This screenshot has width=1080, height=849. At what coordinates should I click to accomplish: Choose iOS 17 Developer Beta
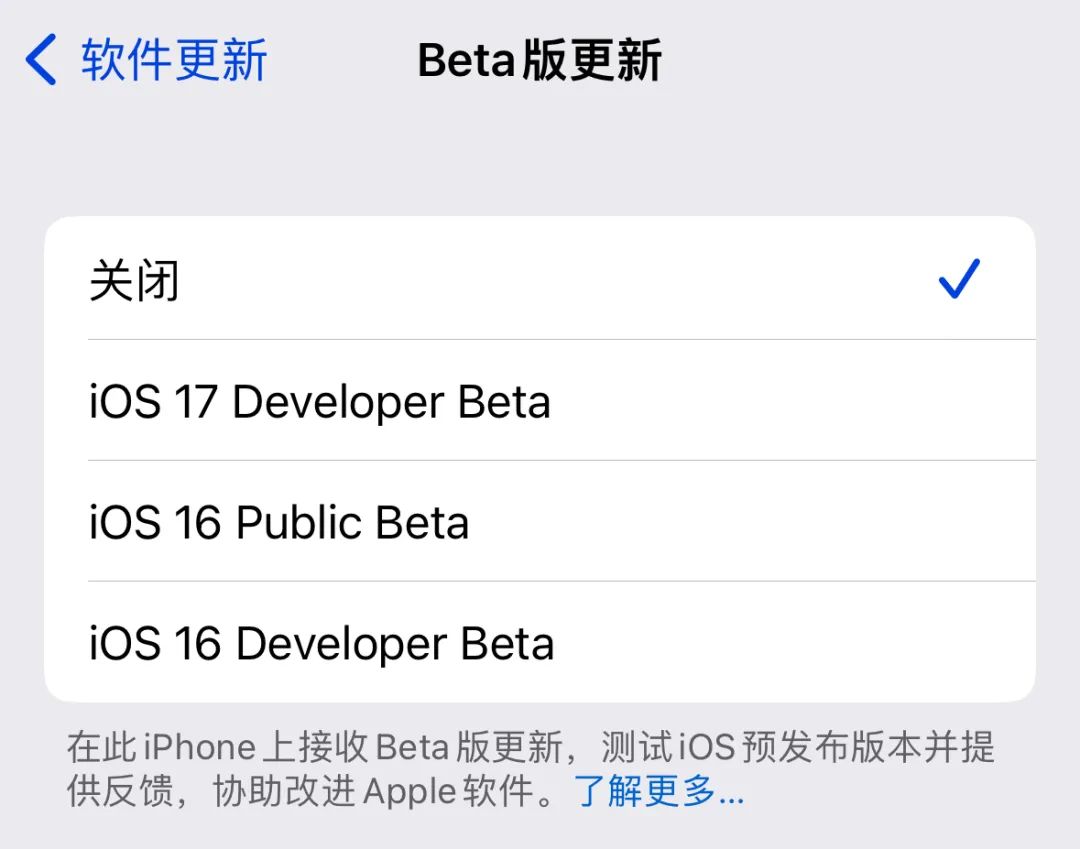pos(320,402)
